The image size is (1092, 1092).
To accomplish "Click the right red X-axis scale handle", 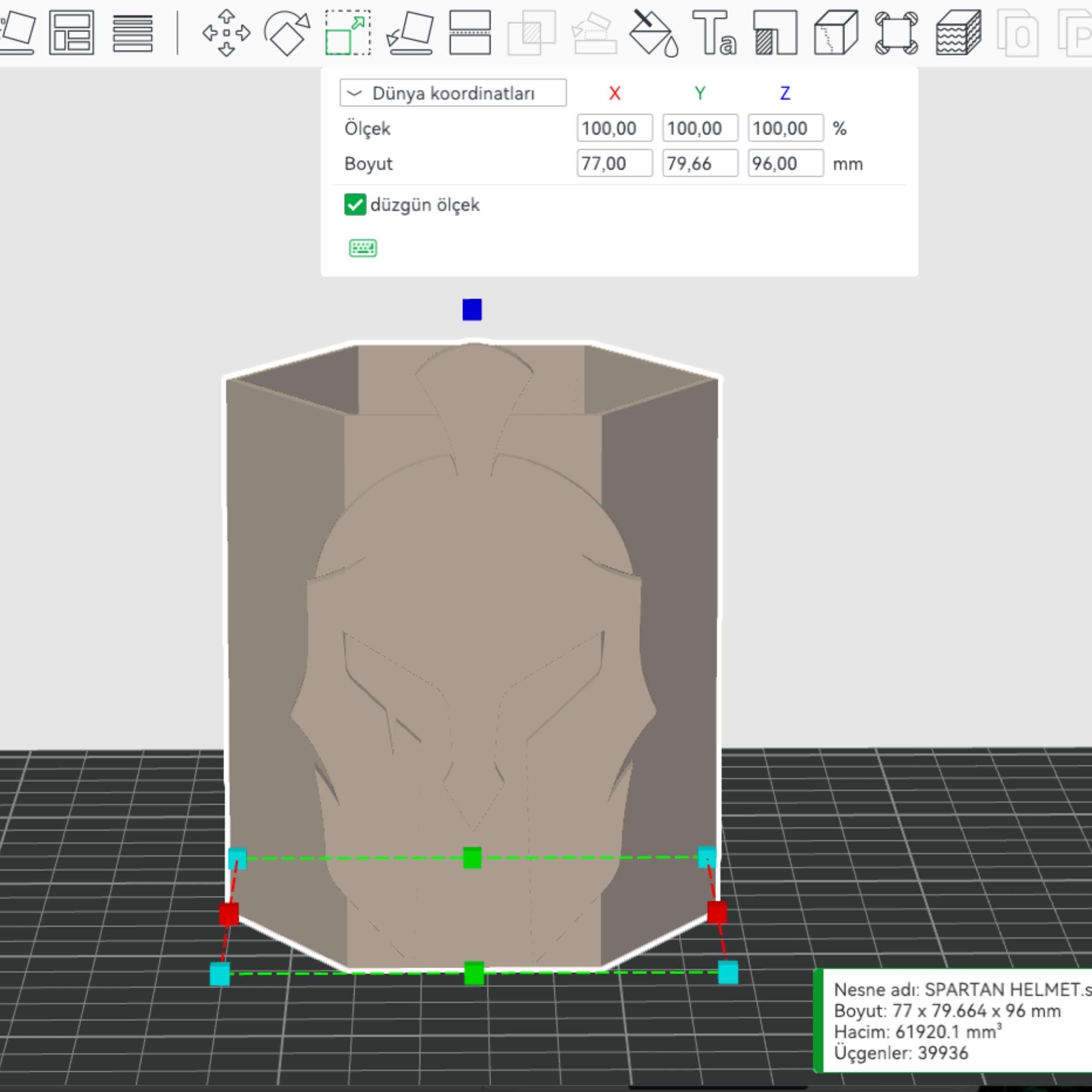I will [717, 912].
